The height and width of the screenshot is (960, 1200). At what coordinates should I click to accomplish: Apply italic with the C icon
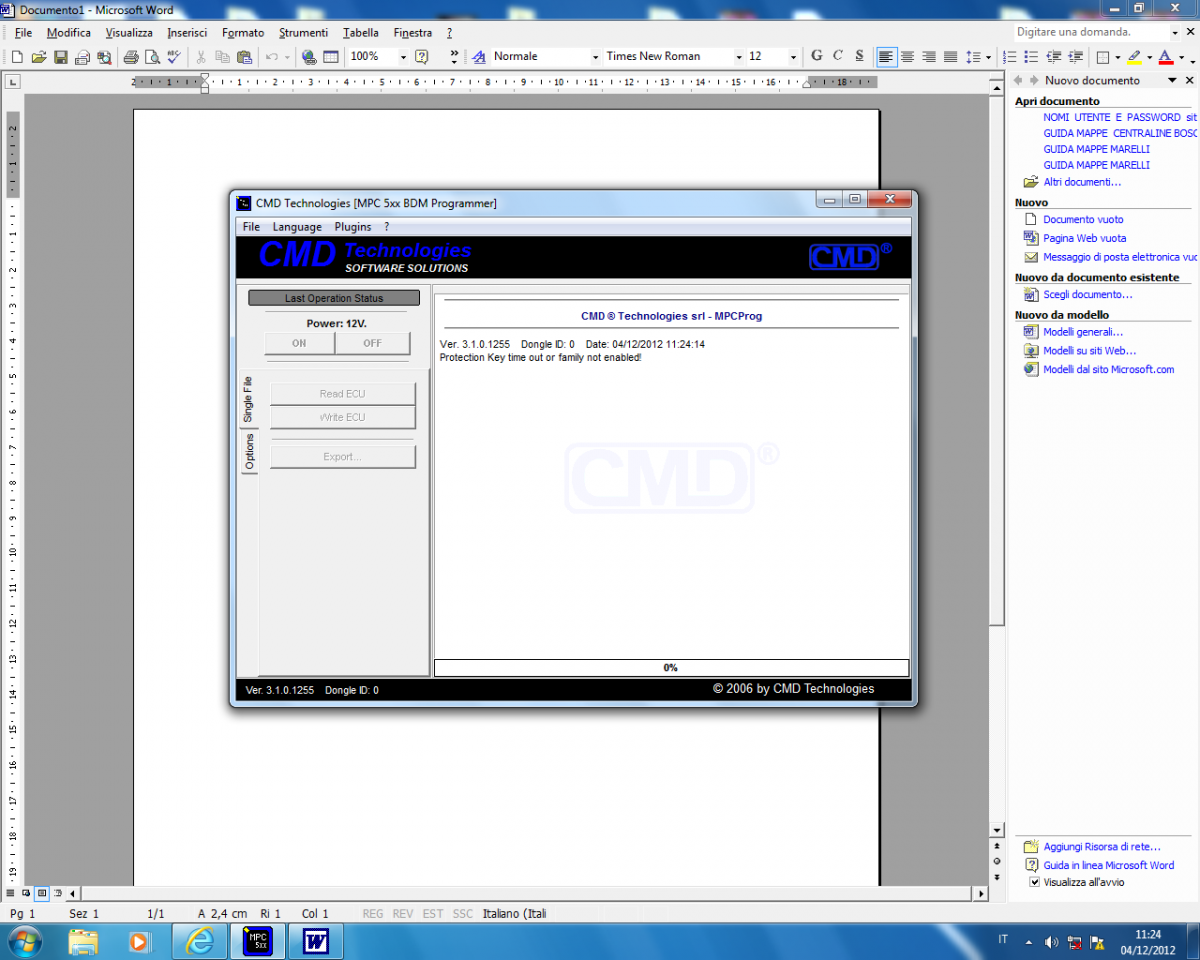coord(838,56)
